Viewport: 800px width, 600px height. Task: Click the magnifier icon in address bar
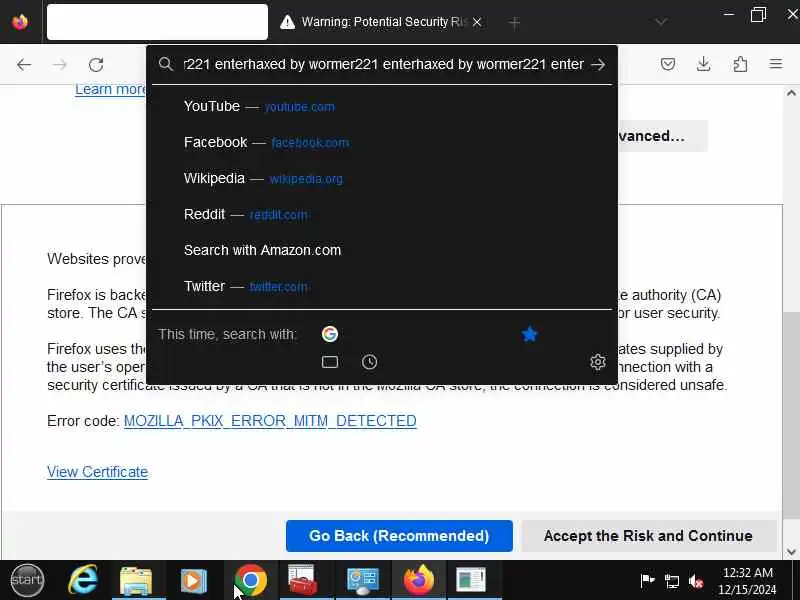pyautogui.click(x=165, y=64)
